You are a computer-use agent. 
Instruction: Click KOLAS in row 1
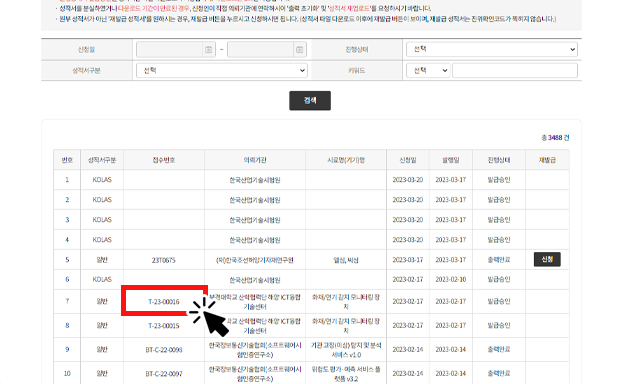(102, 180)
